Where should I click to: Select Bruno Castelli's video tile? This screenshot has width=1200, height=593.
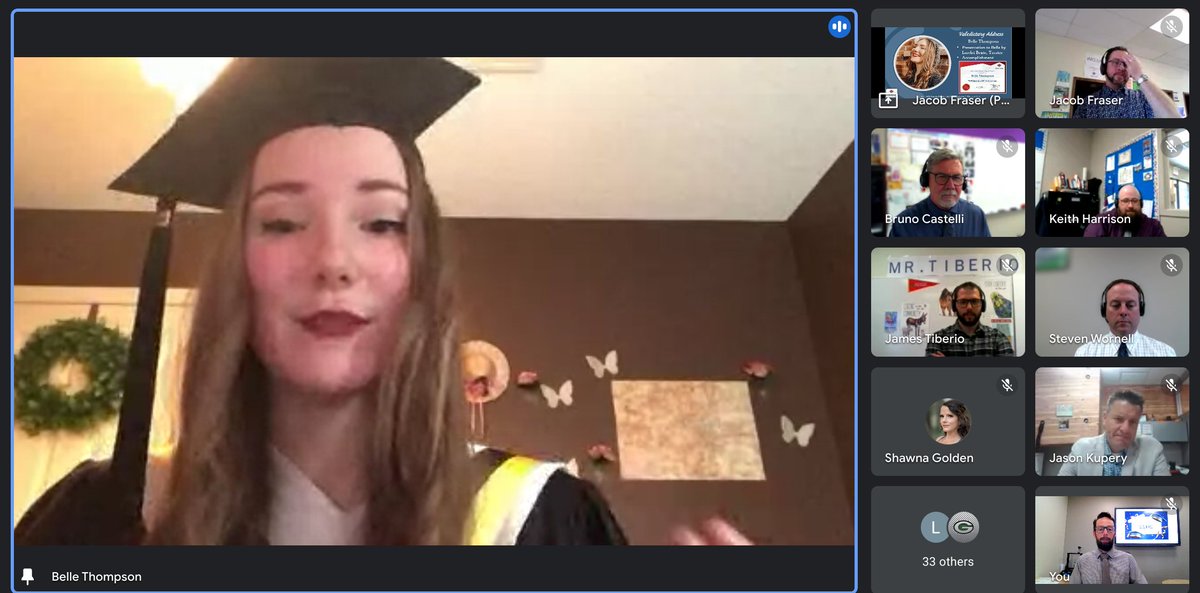tap(948, 183)
